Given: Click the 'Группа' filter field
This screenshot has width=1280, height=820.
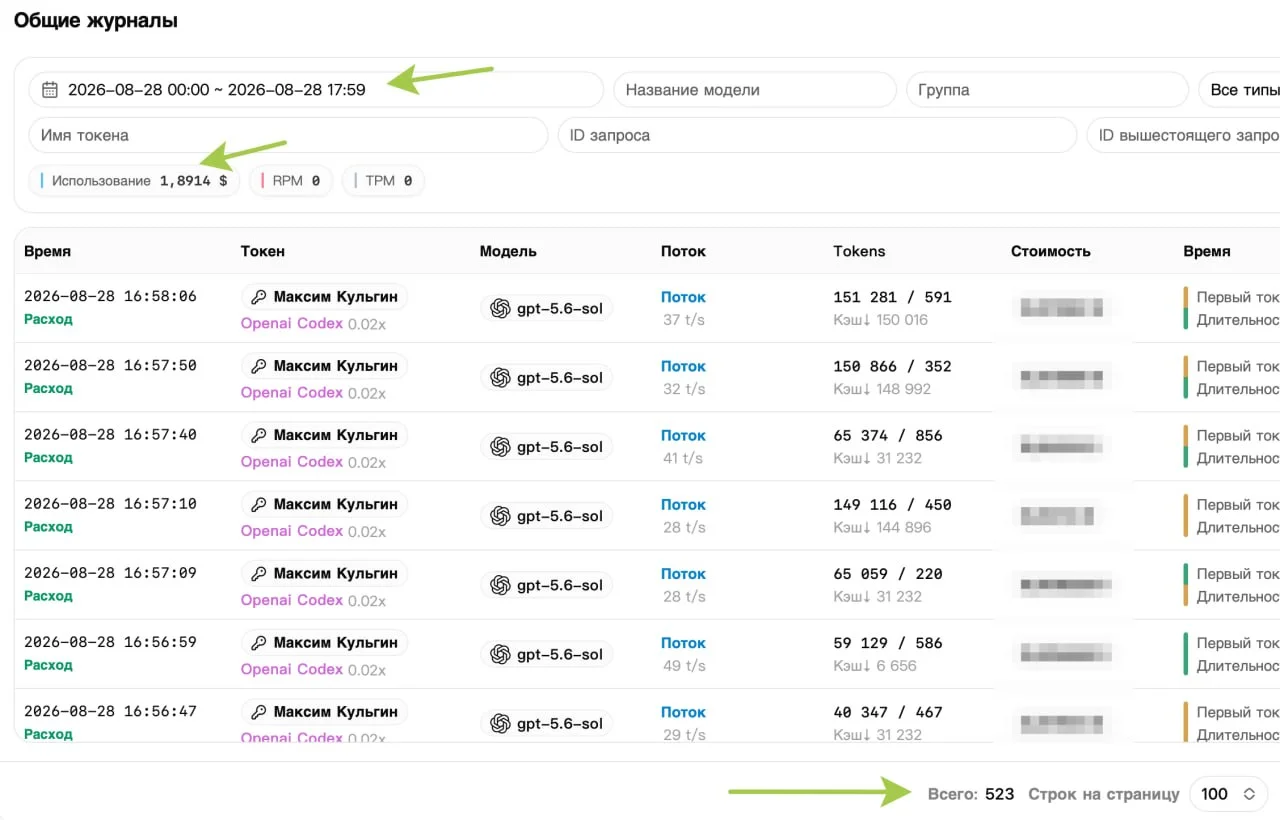Looking at the screenshot, I should coord(1047,90).
